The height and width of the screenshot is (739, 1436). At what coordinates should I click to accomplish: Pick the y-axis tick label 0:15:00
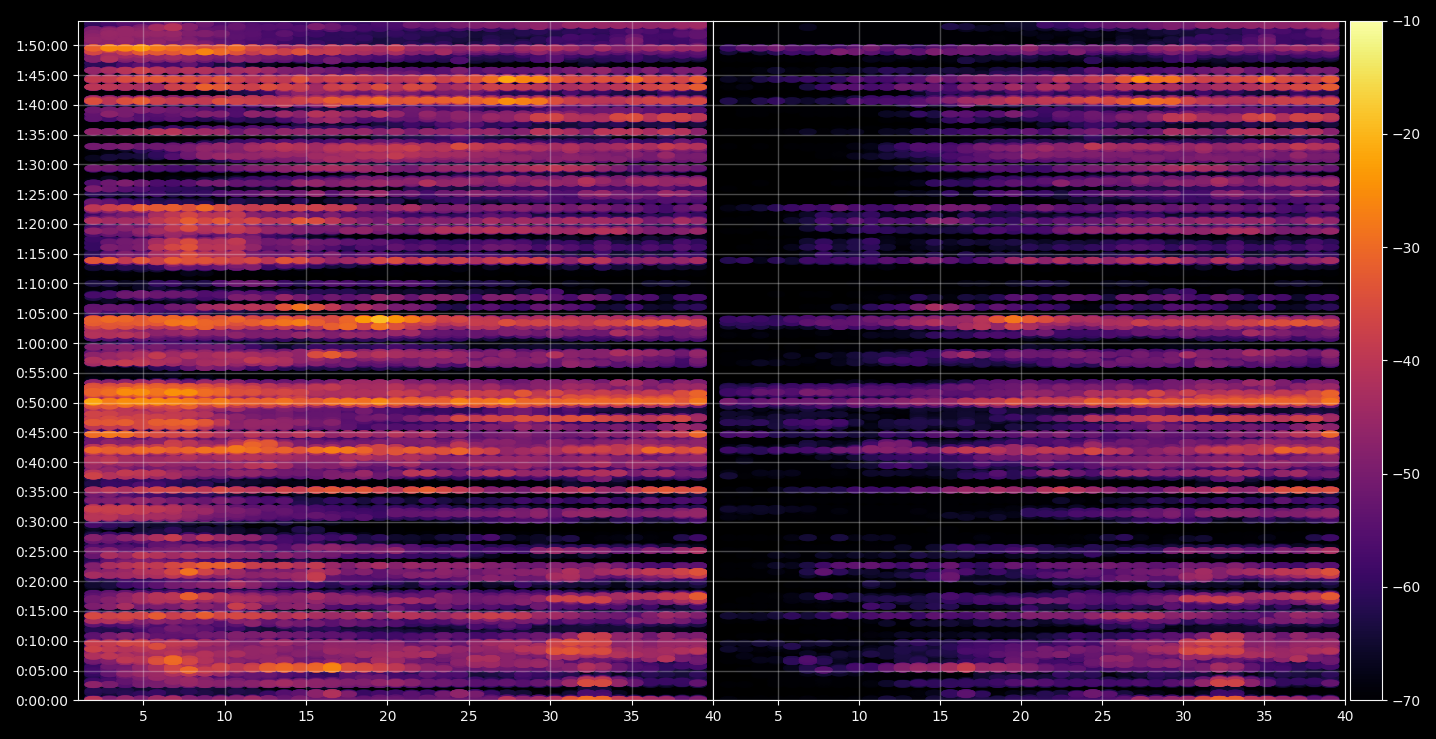(42, 611)
